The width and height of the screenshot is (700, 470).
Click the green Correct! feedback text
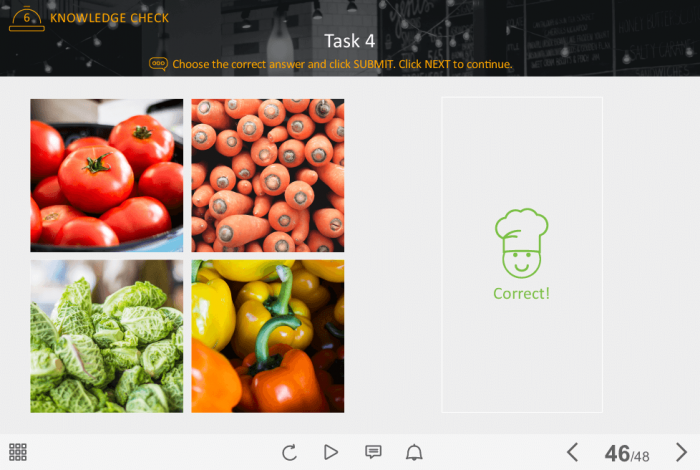[x=521, y=293]
